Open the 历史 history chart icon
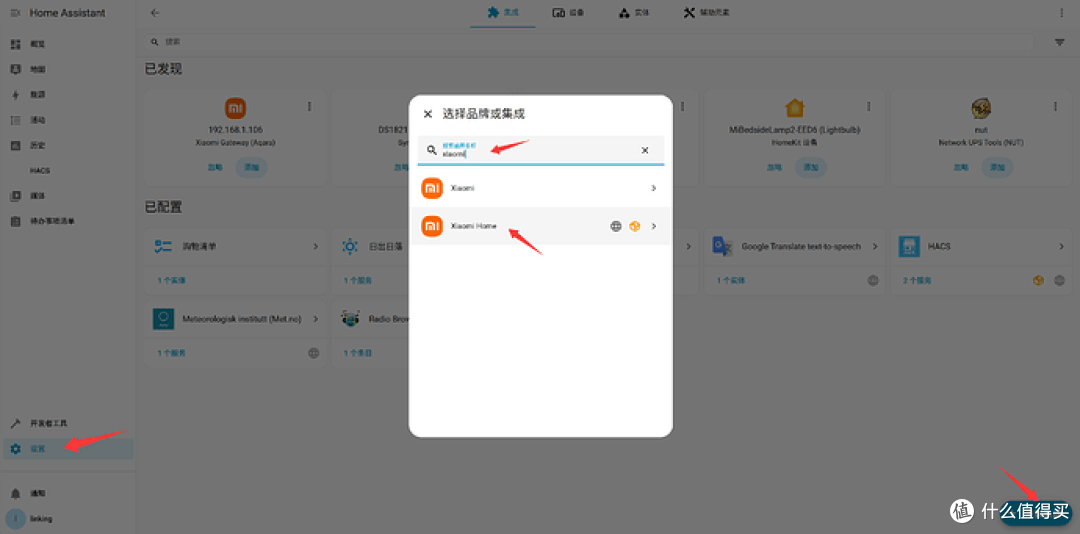Screen dimensions: 1080x534 click(x=15, y=145)
